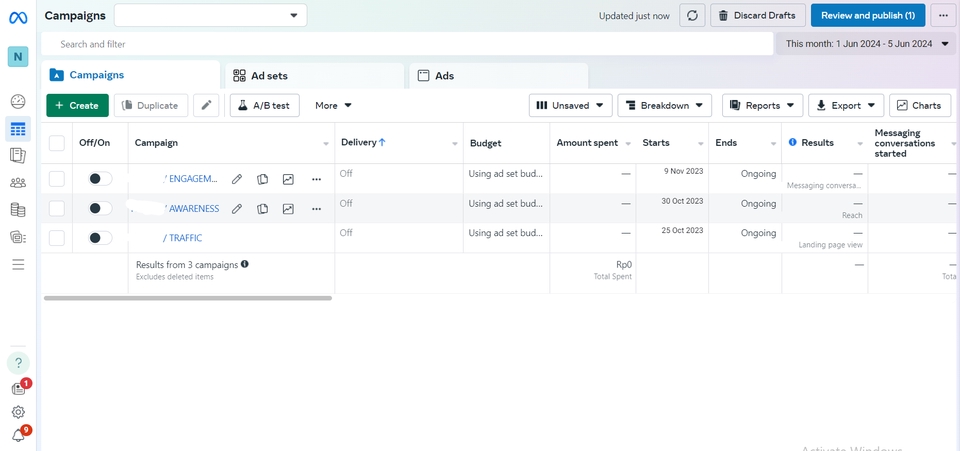960x451 pixels.
Task: Expand the More dropdown menu
Action: (x=333, y=105)
